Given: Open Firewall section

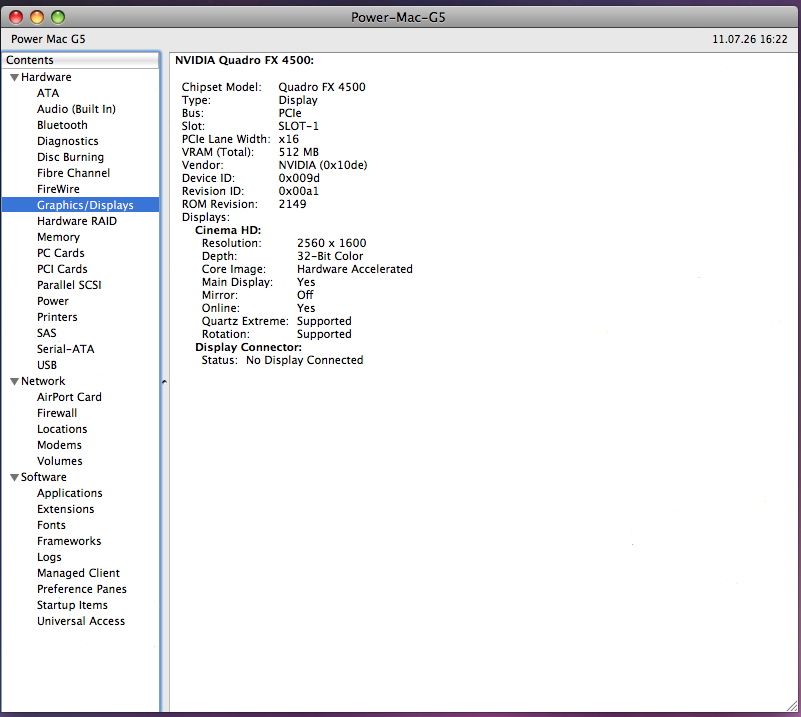Looking at the screenshot, I should [57, 413].
